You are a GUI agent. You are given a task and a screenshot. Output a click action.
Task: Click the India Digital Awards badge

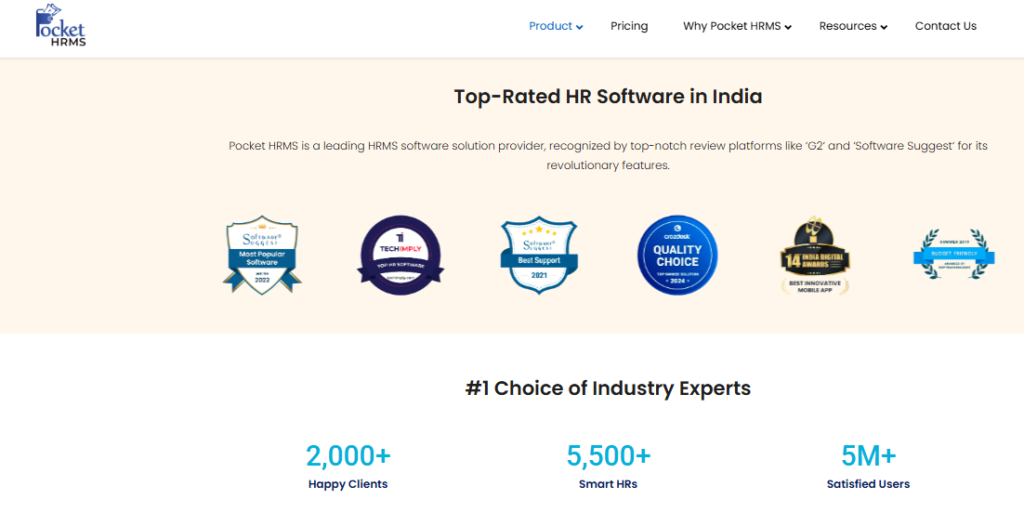[815, 255]
